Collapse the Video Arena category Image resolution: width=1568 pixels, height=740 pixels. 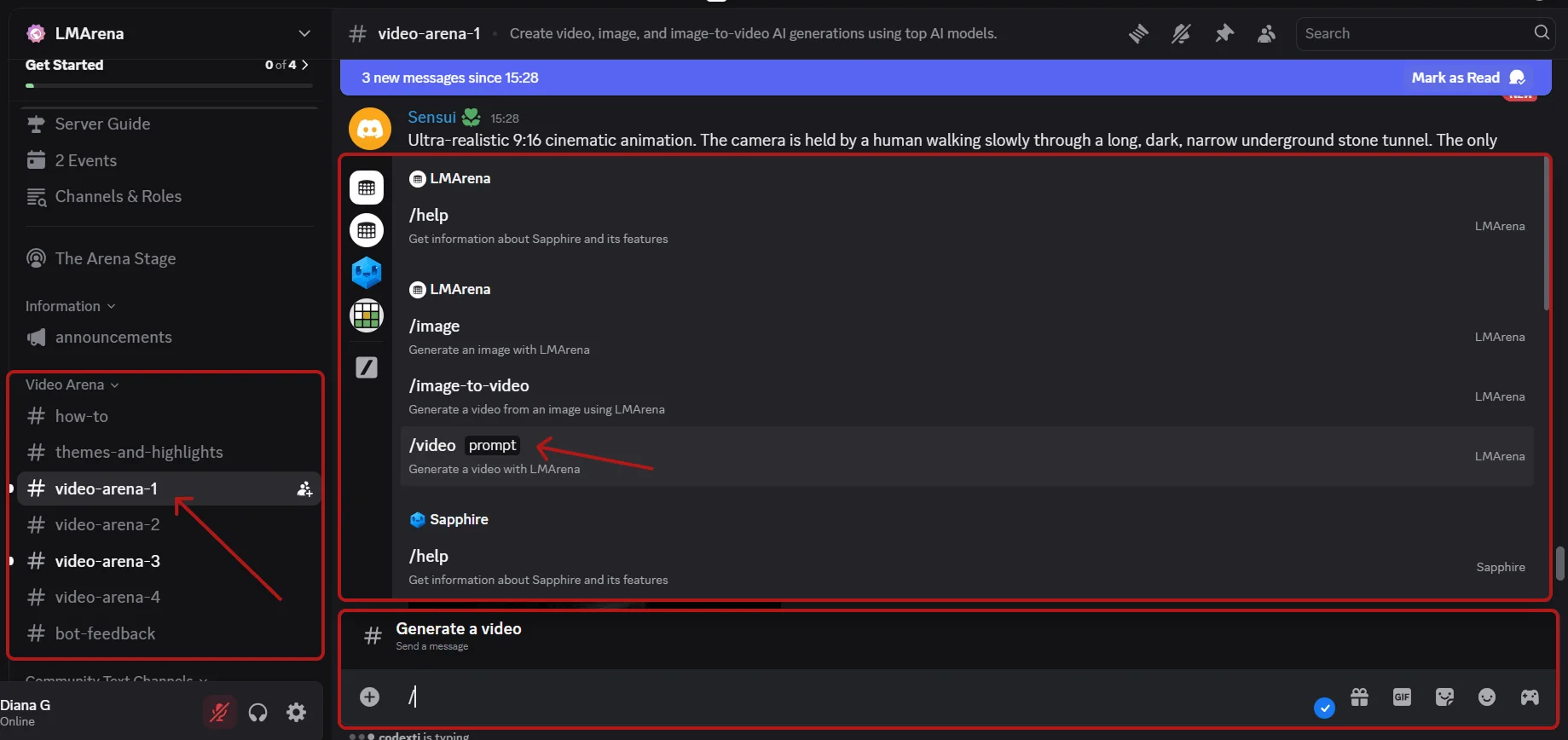[72, 384]
